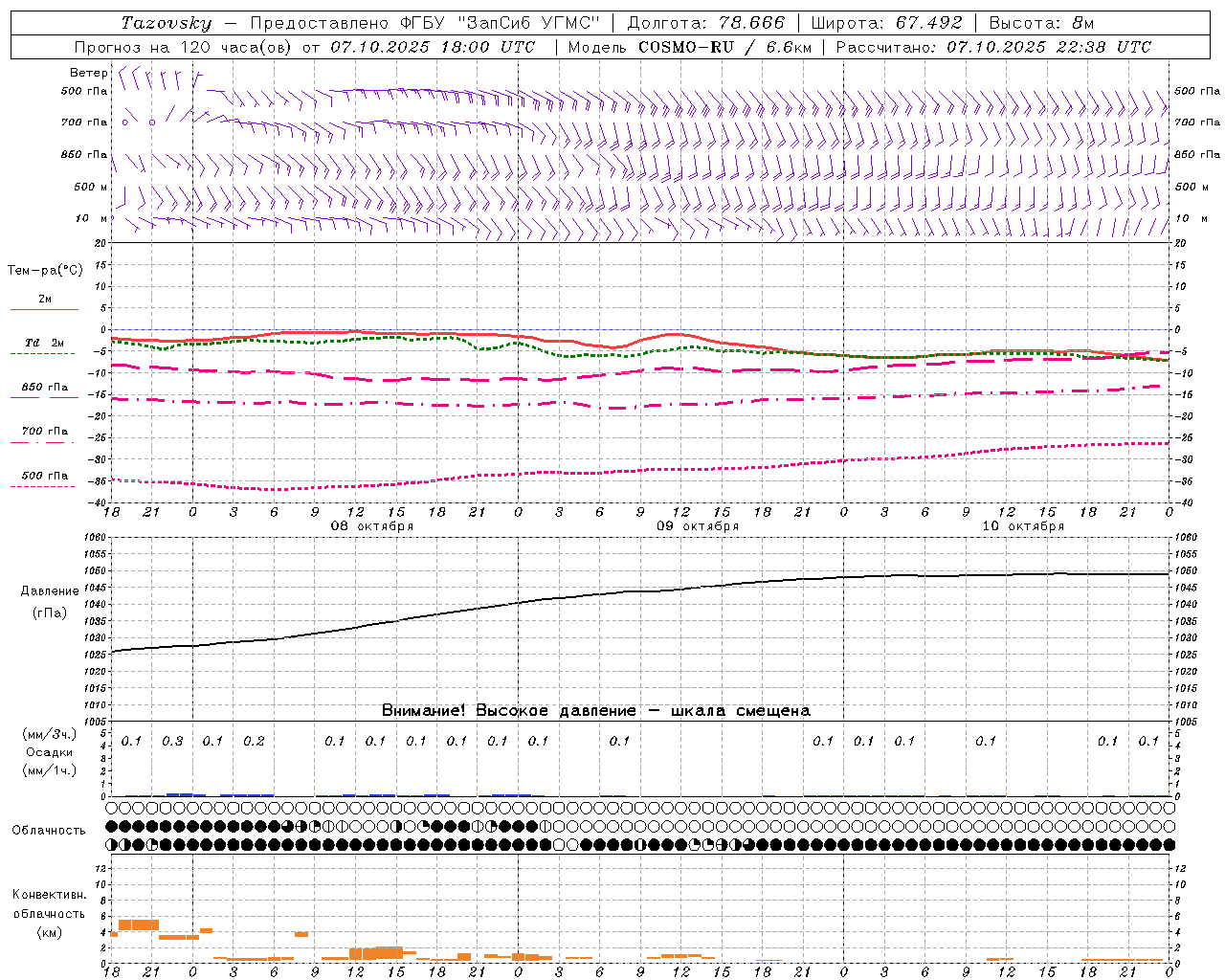Click the 850 гПа temperature legend entry
Viewport: 1225px width, 980px height.
pyautogui.click(x=45, y=388)
